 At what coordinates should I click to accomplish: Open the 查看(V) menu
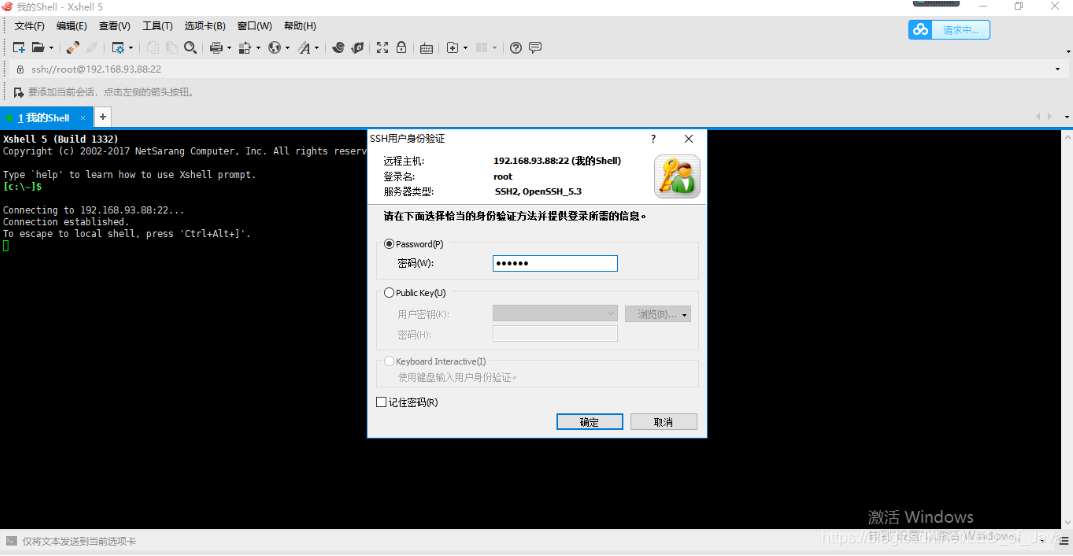point(114,26)
